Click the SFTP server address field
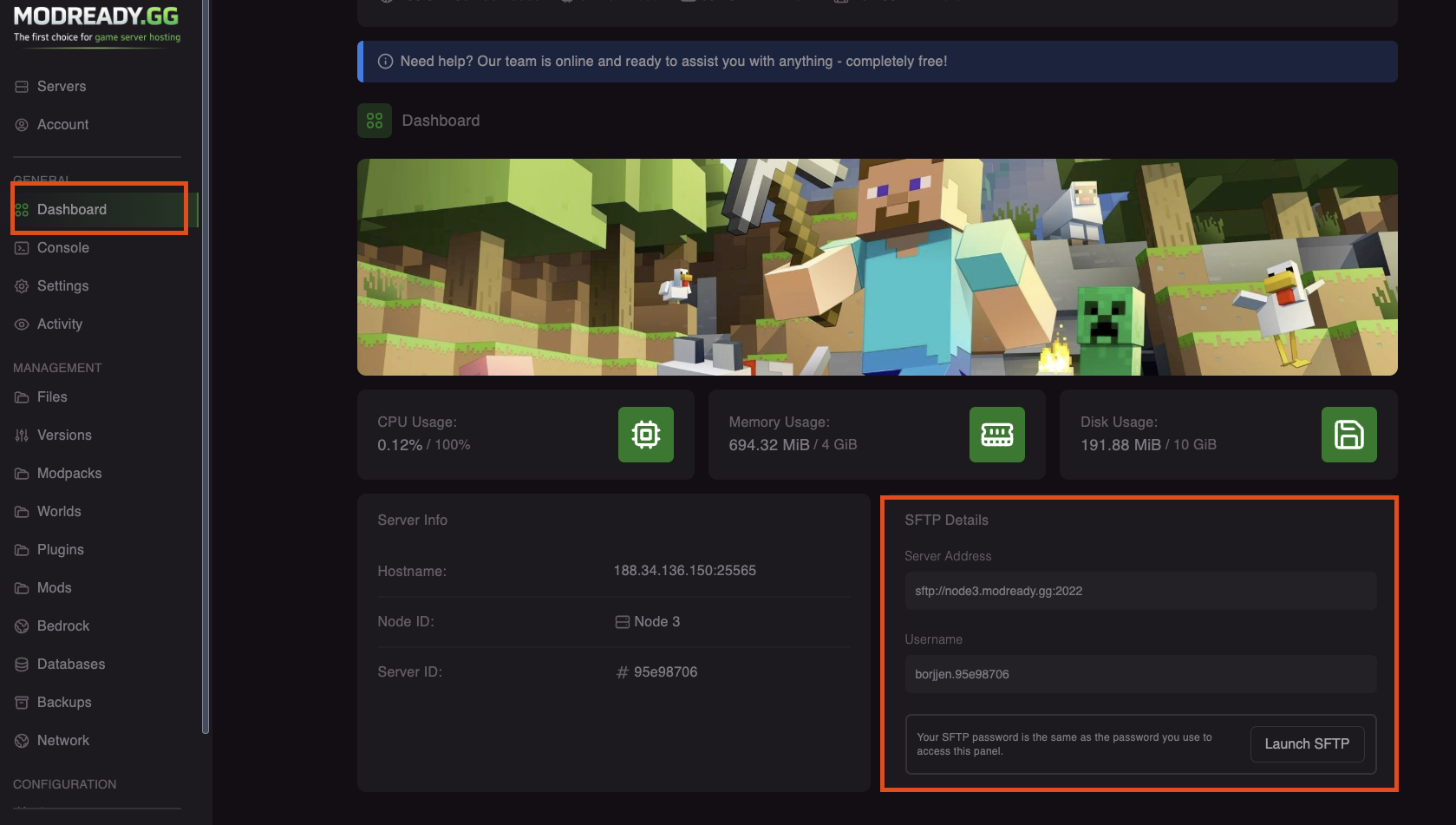Viewport: 1456px width, 825px height. pyautogui.click(x=1139, y=591)
